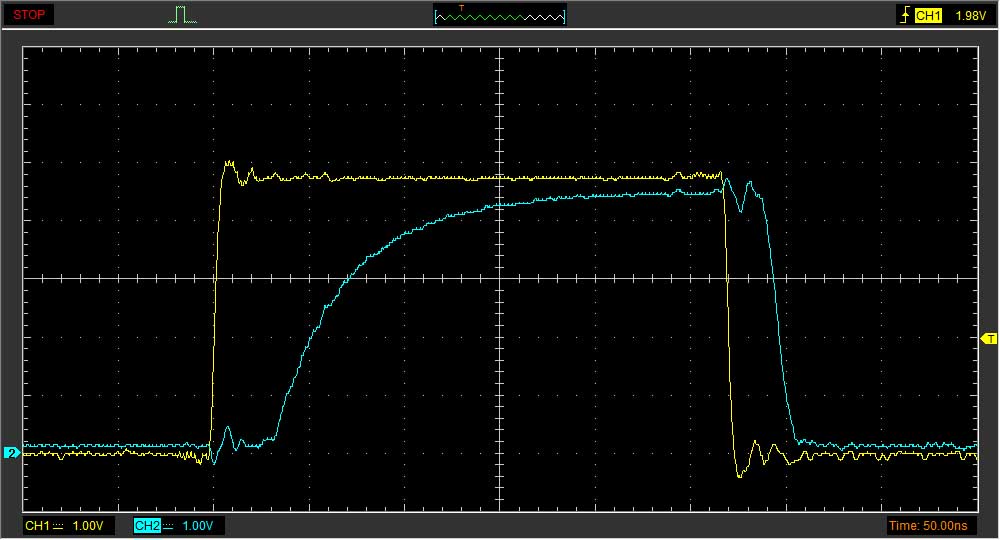Click the waveform memory overview bar
This screenshot has width=1000, height=540.
click(x=500, y=15)
